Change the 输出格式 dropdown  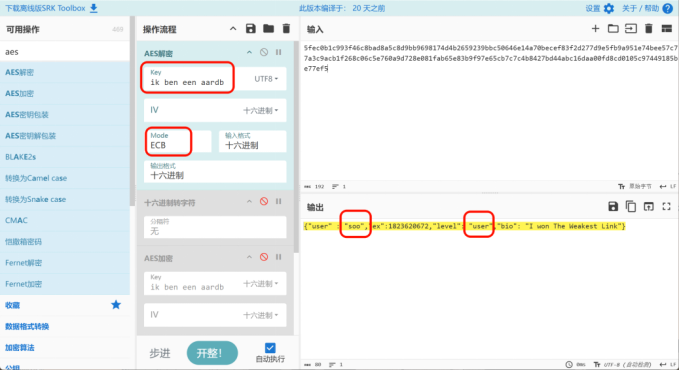(215, 171)
